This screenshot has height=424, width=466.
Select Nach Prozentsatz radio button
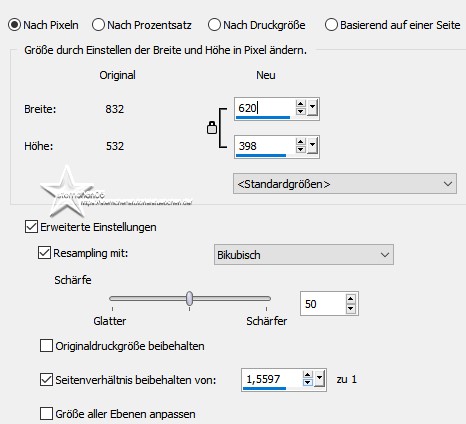98,25
